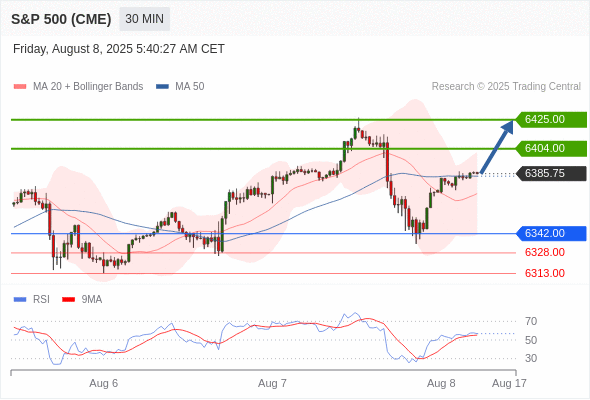Click the MA 50 legend label

pos(190,87)
